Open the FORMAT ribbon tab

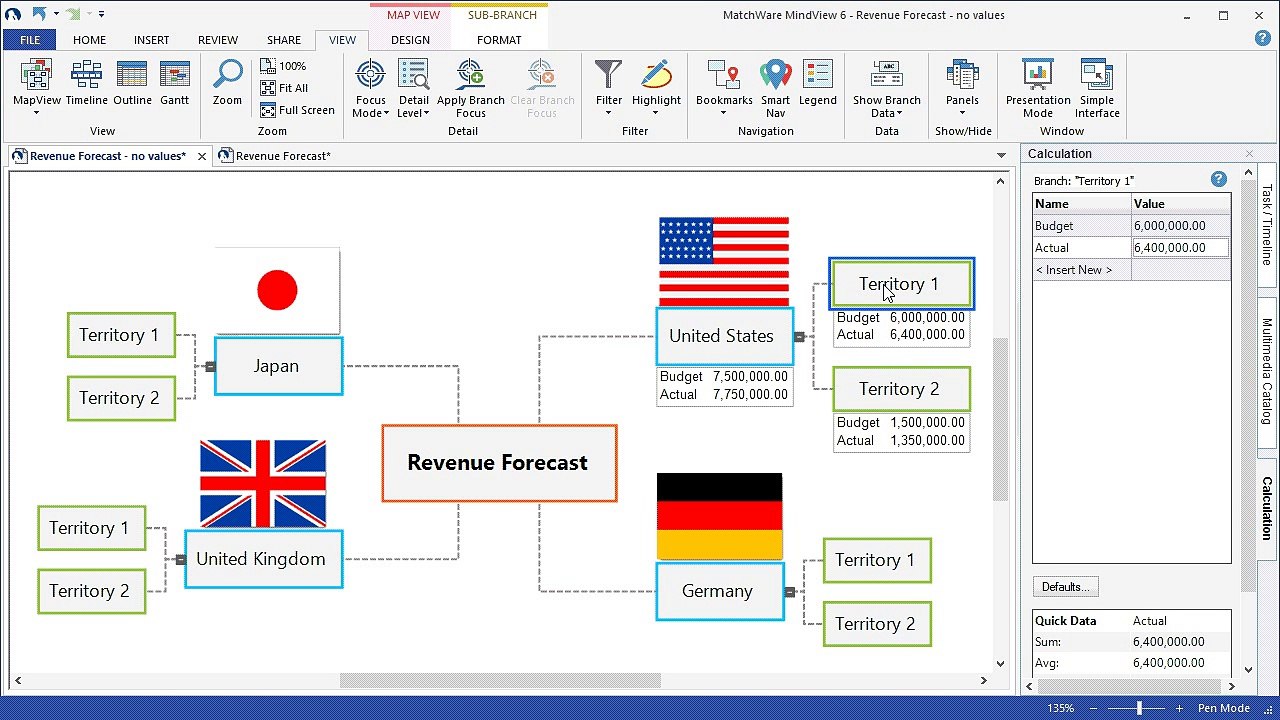[499, 40]
